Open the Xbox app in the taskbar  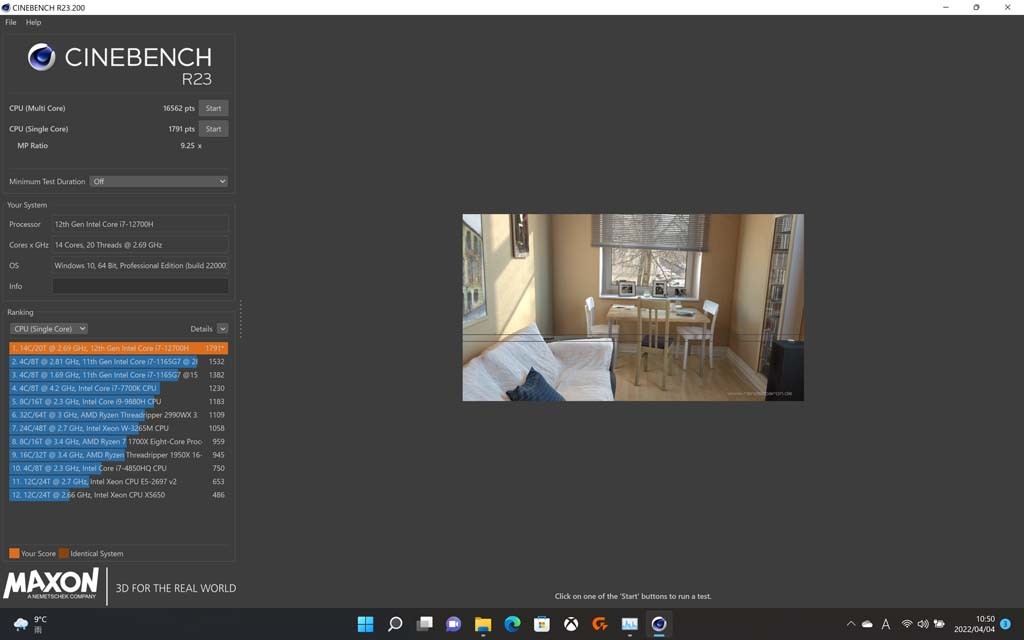571,624
